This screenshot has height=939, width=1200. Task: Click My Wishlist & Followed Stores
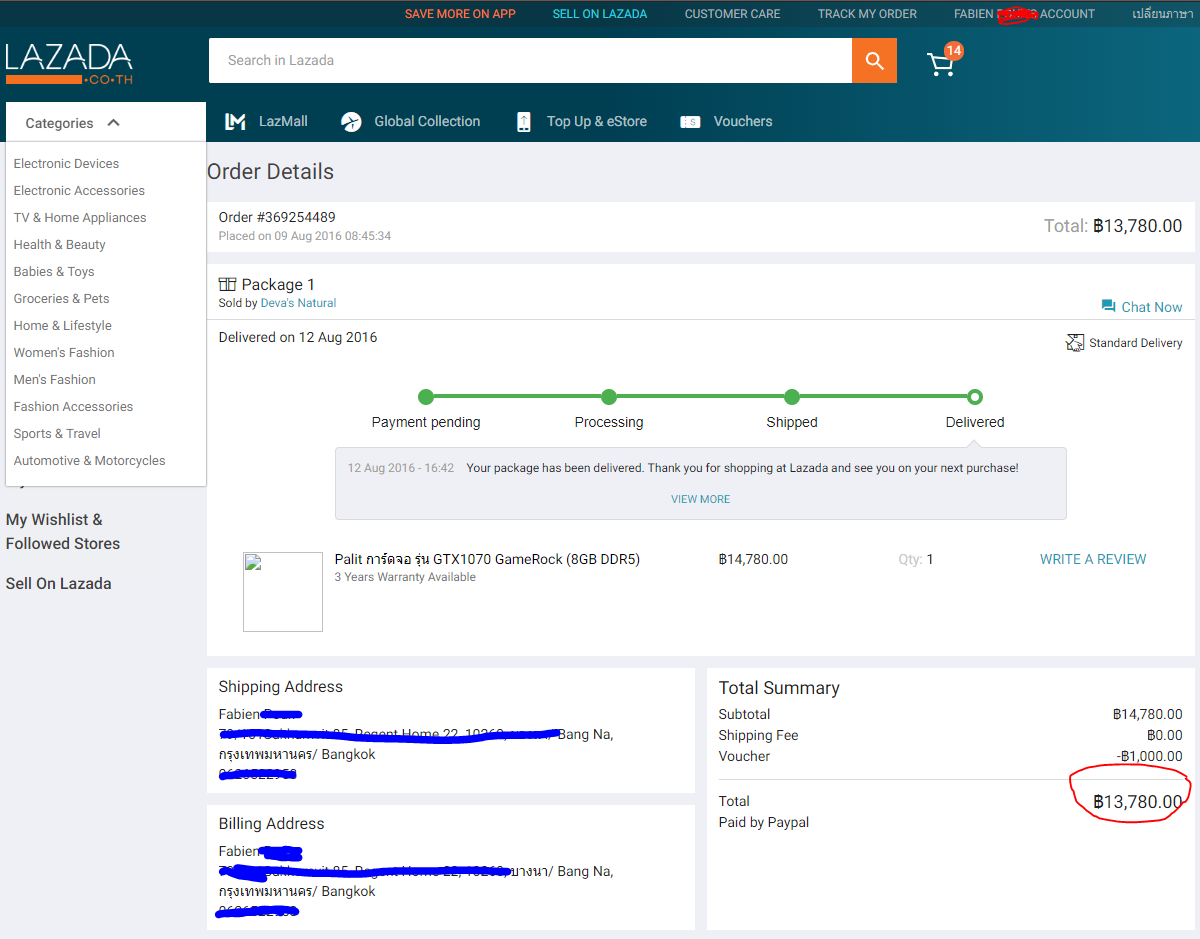(x=63, y=532)
